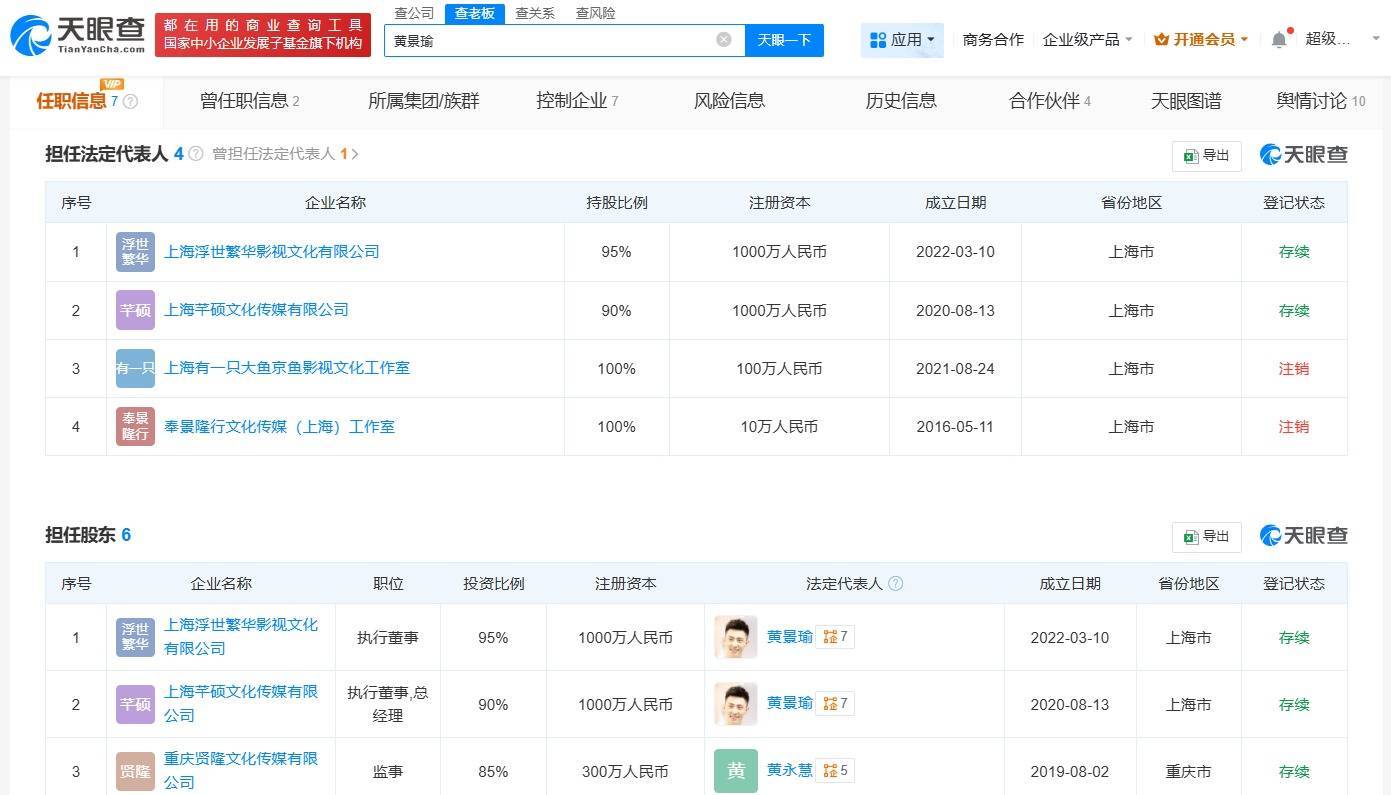Click the 注销 status of 奉景隆行 row
This screenshot has height=795, width=1391.
1294,426
